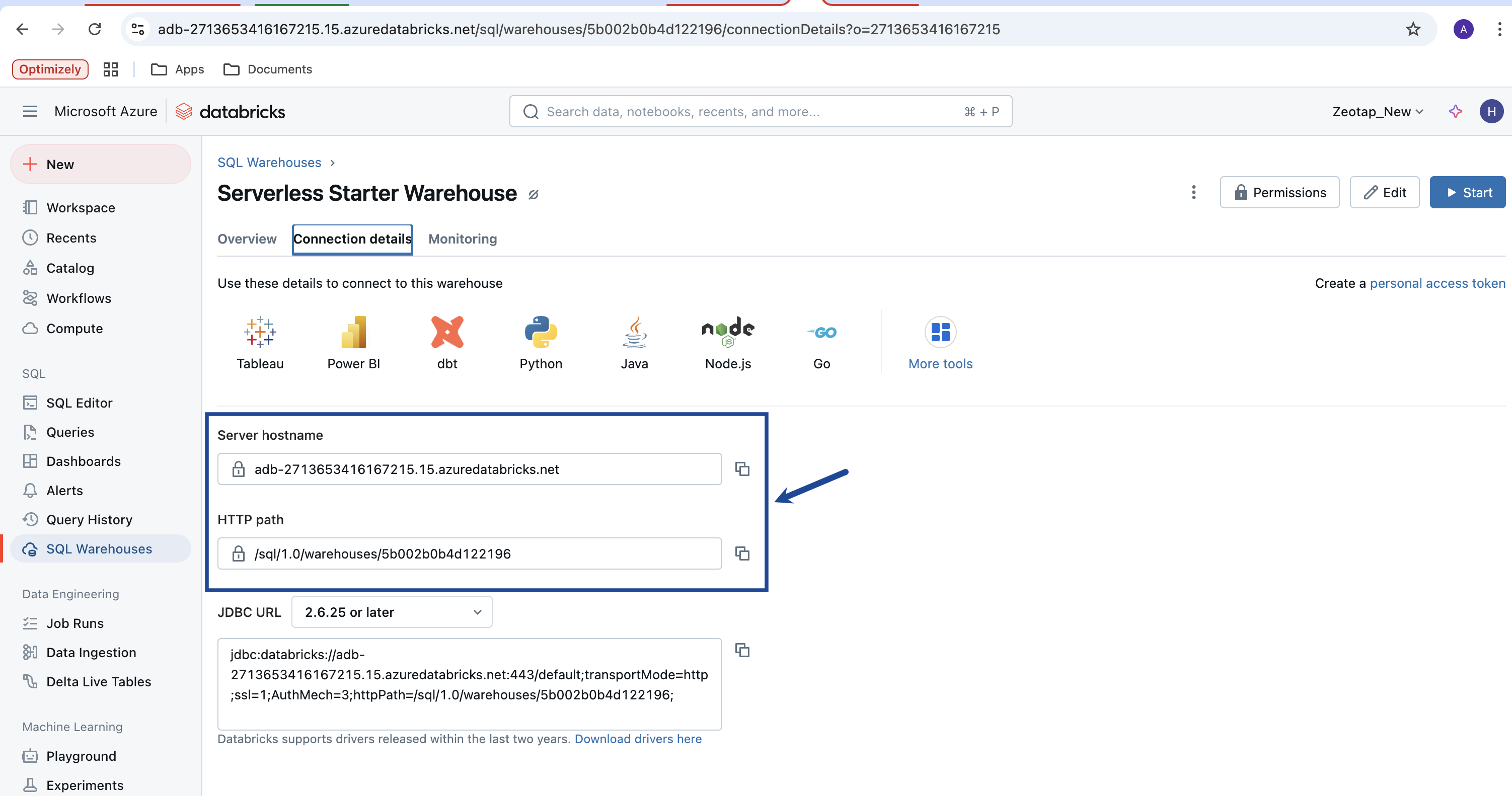This screenshot has height=796, width=1512.
Task: Open the Zeotap_New workspace switcher
Action: pyautogui.click(x=1377, y=112)
